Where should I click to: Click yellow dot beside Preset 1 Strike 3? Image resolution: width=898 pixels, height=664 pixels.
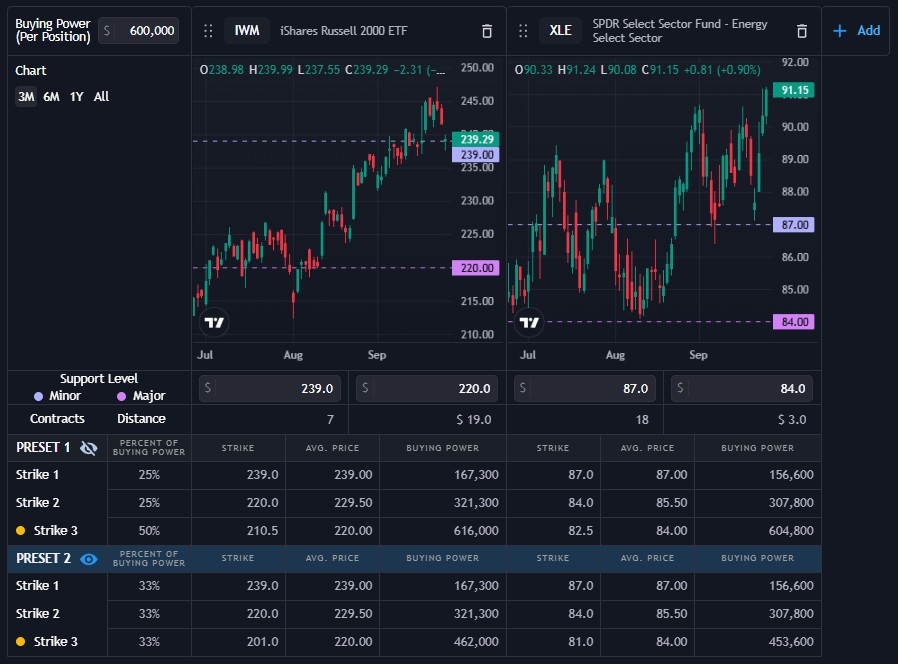[21, 530]
